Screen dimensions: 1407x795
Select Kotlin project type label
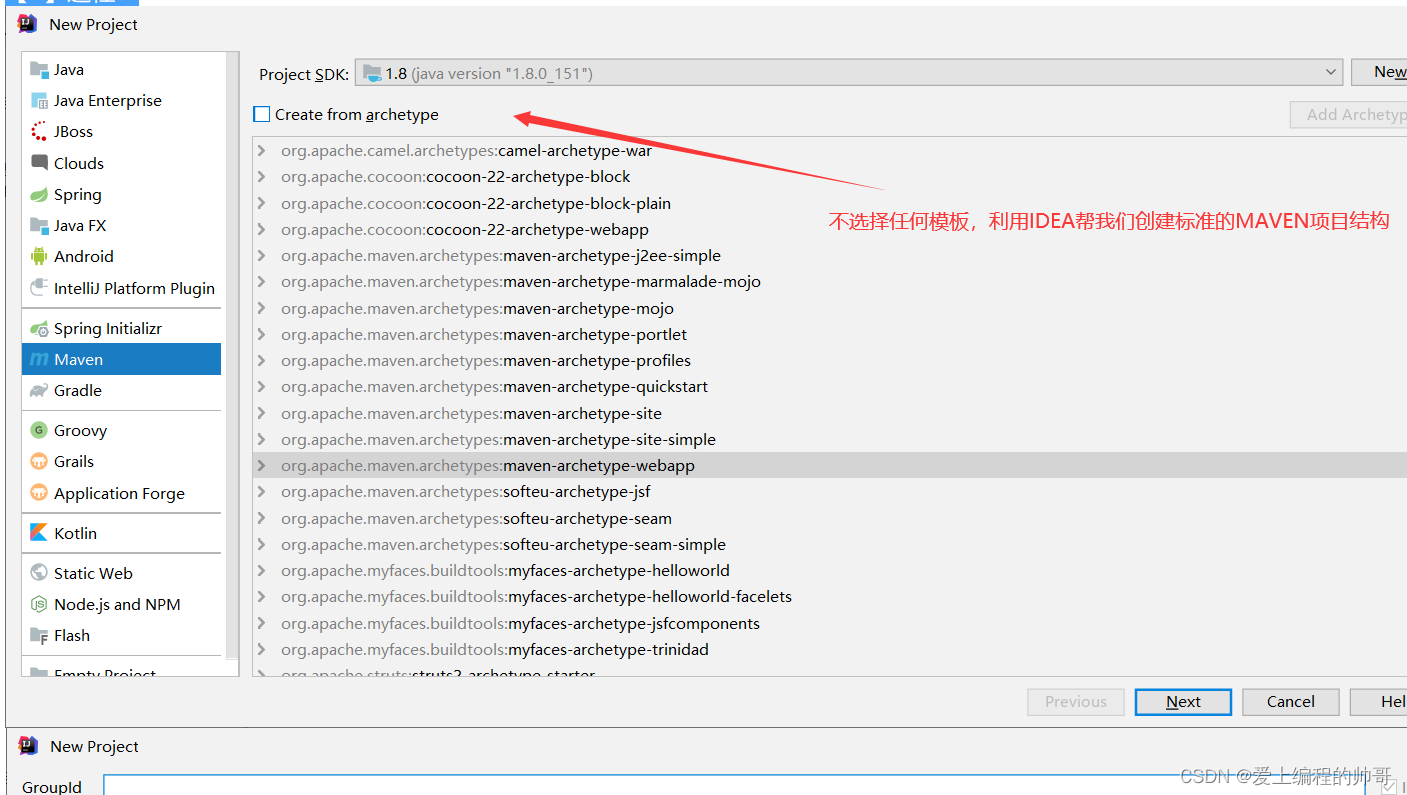[75, 533]
